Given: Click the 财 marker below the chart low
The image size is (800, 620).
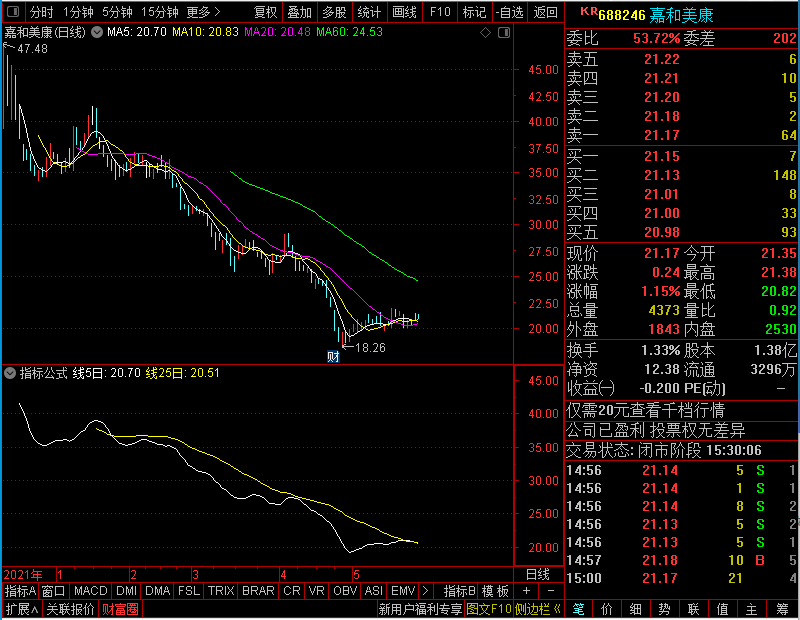Looking at the screenshot, I should (x=334, y=357).
